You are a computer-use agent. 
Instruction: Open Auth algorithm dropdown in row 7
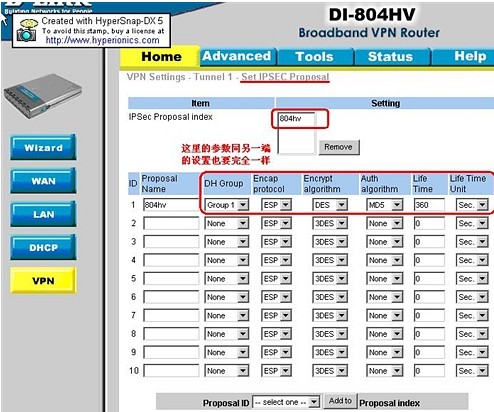pyautogui.click(x=384, y=315)
